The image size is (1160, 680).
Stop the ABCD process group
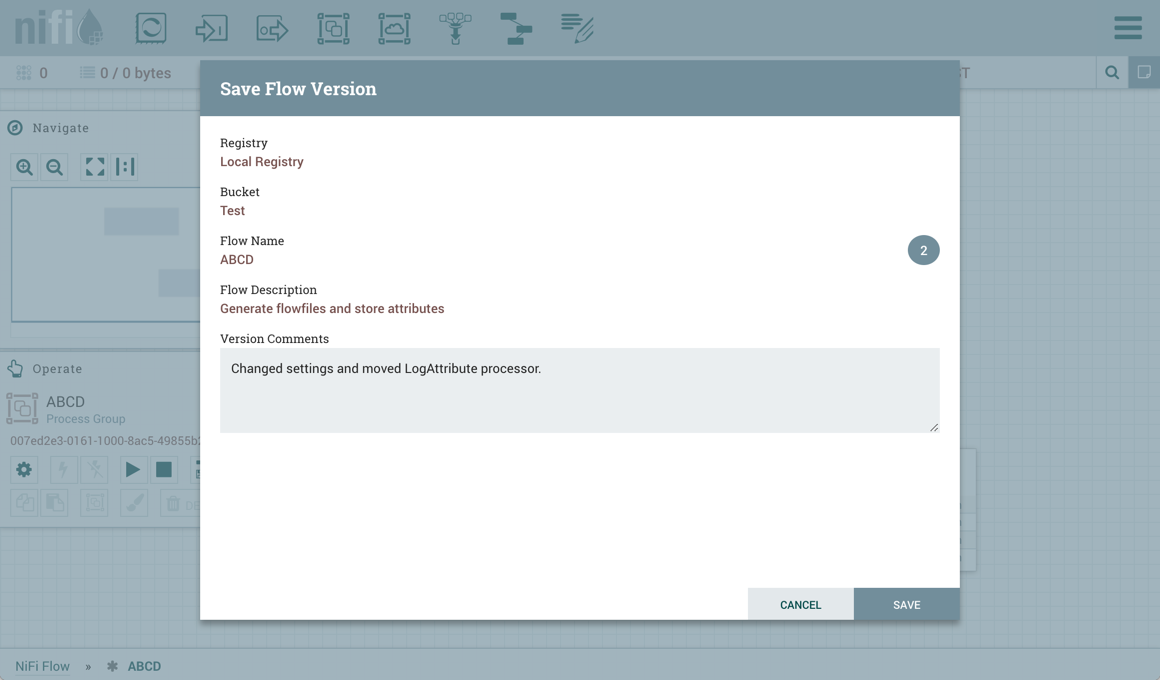point(164,470)
